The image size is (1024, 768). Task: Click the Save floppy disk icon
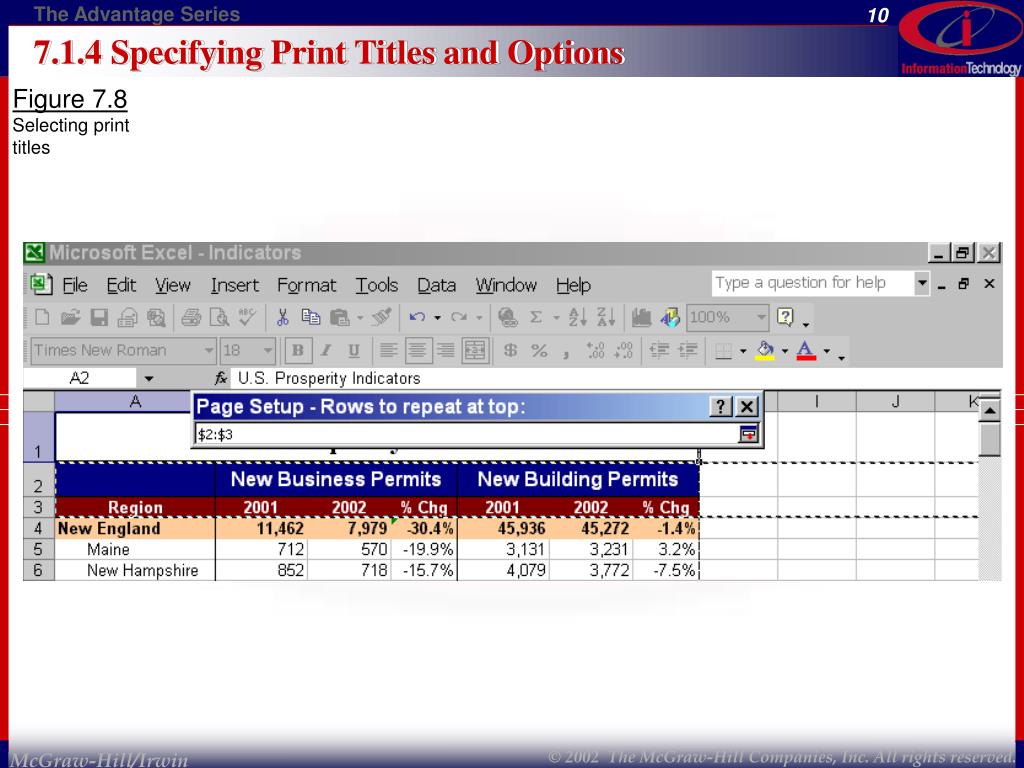click(x=99, y=318)
